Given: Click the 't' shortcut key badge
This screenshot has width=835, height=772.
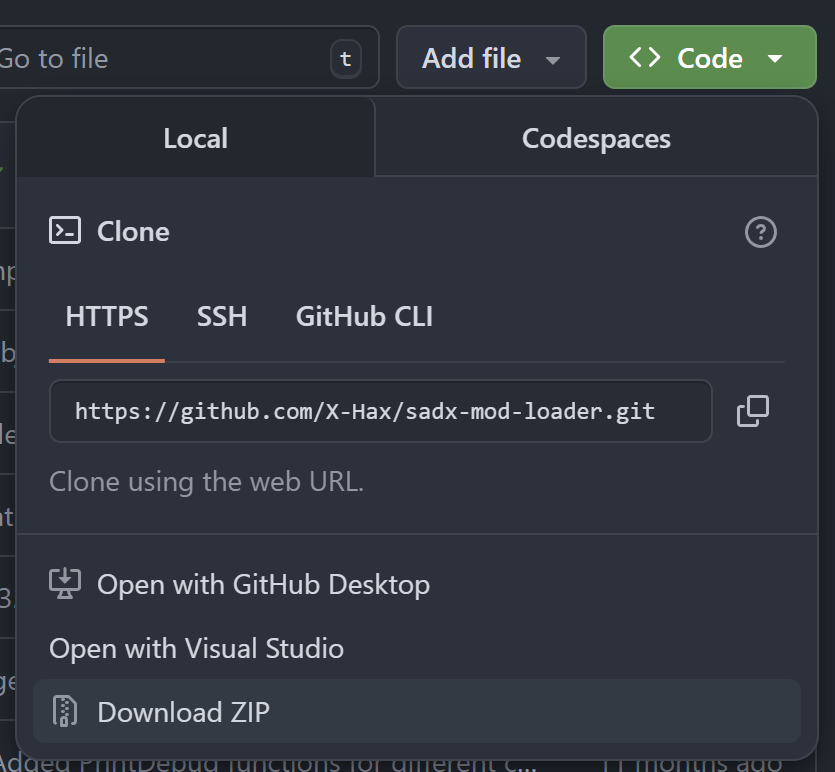Looking at the screenshot, I should point(346,59).
